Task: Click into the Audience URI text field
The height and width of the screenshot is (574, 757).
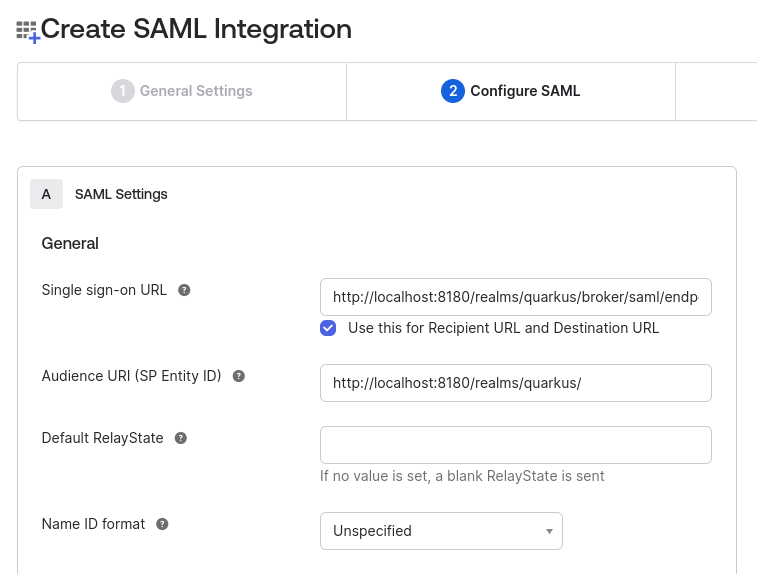Action: pyautogui.click(x=515, y=383)
